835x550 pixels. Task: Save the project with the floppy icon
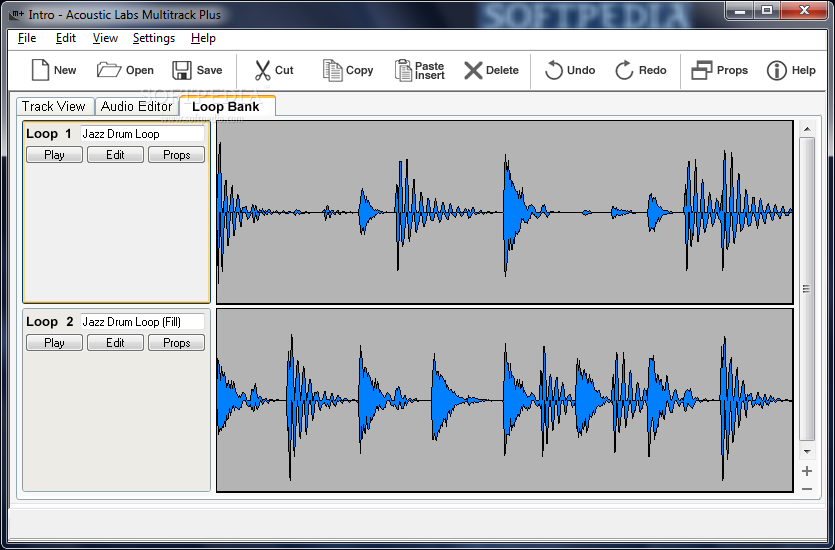tap(182, 70)
